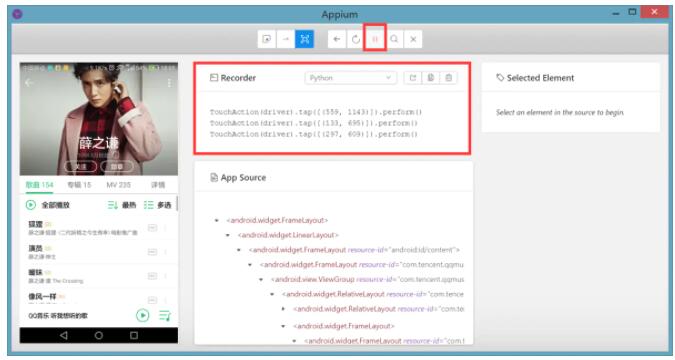
Task: Collapse the android.view.ViewGroup node arrow
Action: [261, 279]
